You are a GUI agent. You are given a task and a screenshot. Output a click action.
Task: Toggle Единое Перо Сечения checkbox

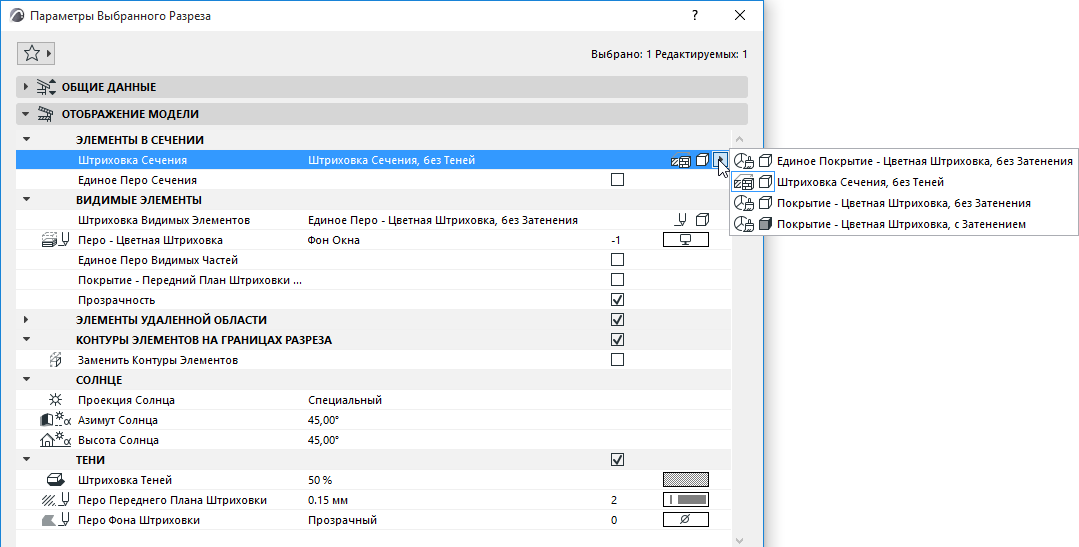pos(617,180)
